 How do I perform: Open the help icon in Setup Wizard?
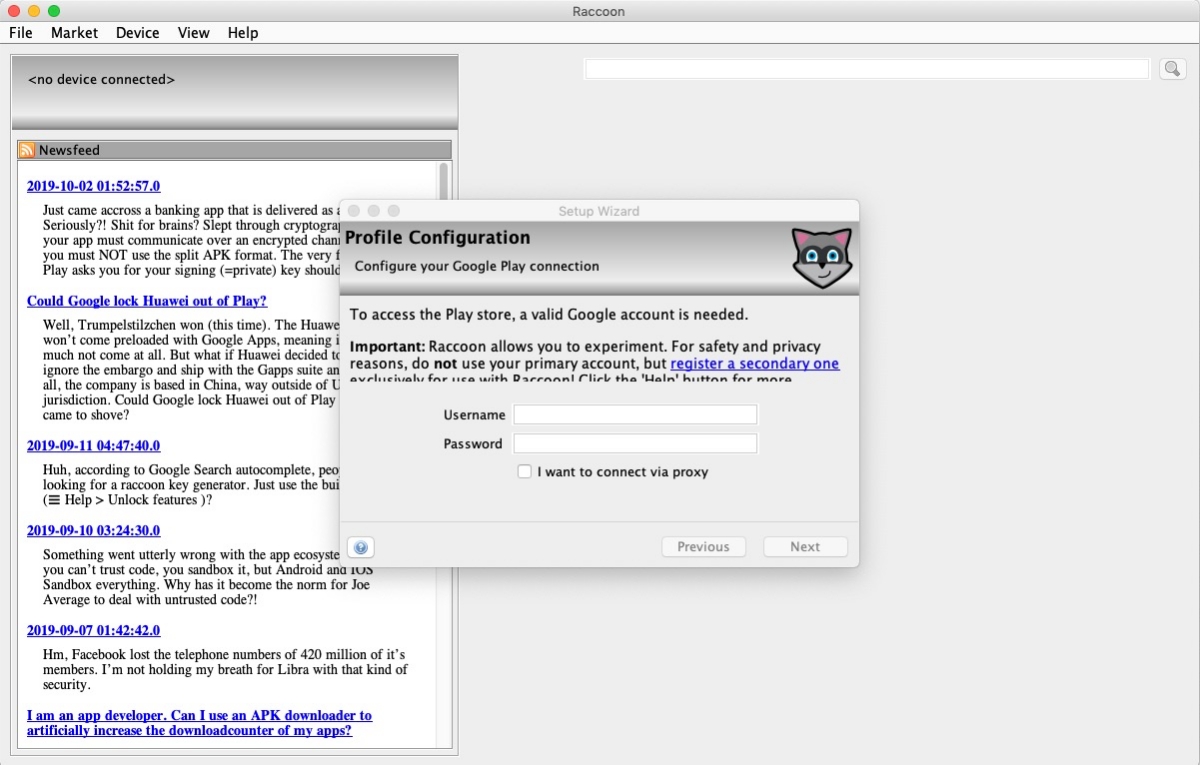tap(361, 547)
